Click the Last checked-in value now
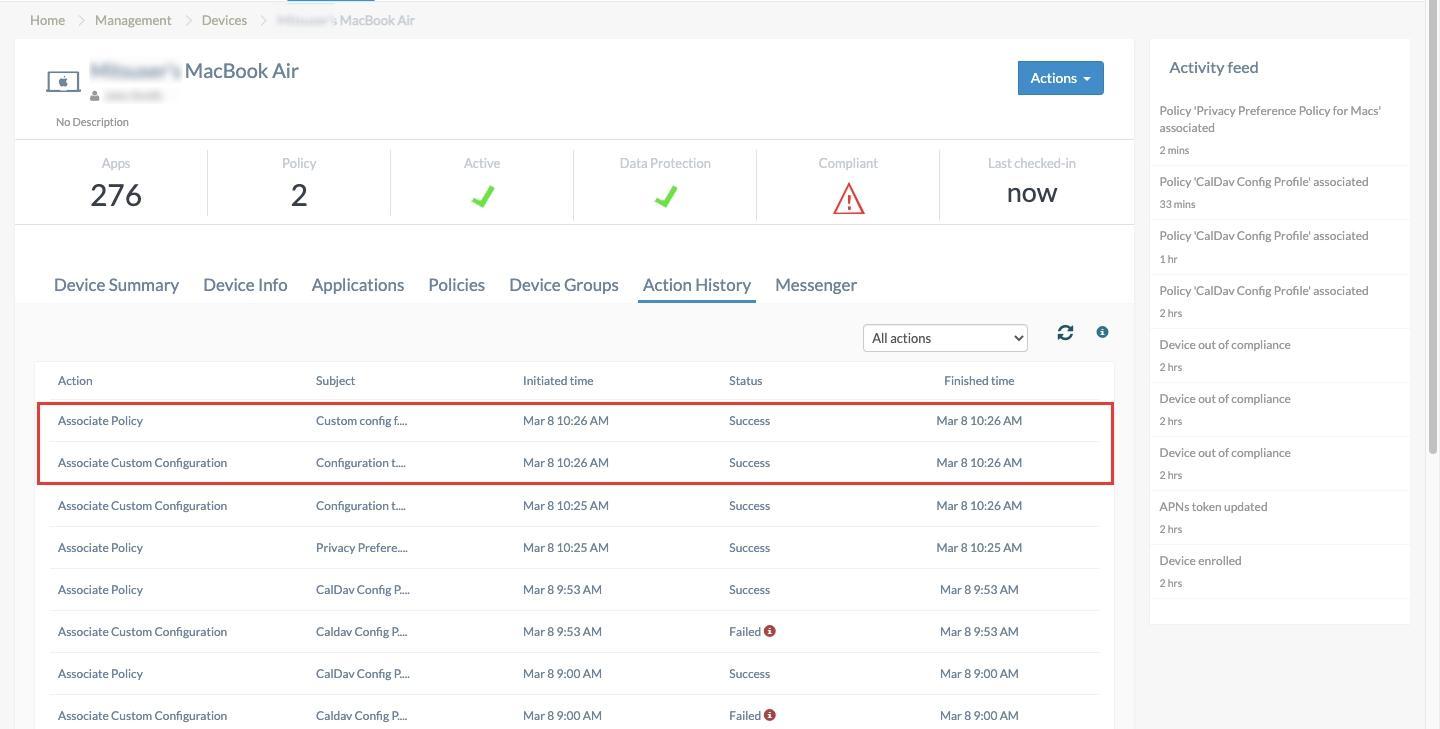This screenshot has width=1440, height=729. coord(1031,193)
